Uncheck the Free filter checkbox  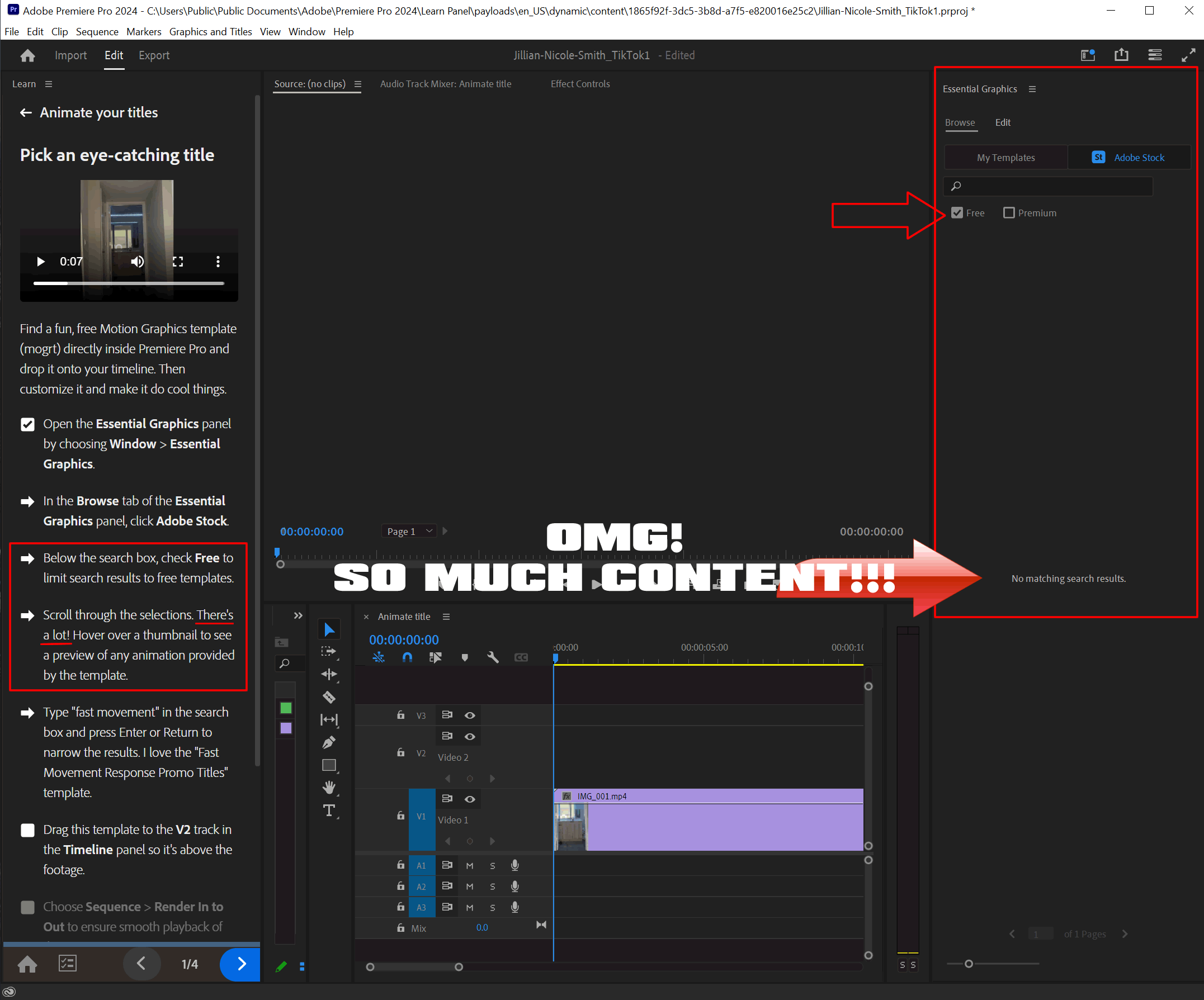click(957, 212)
